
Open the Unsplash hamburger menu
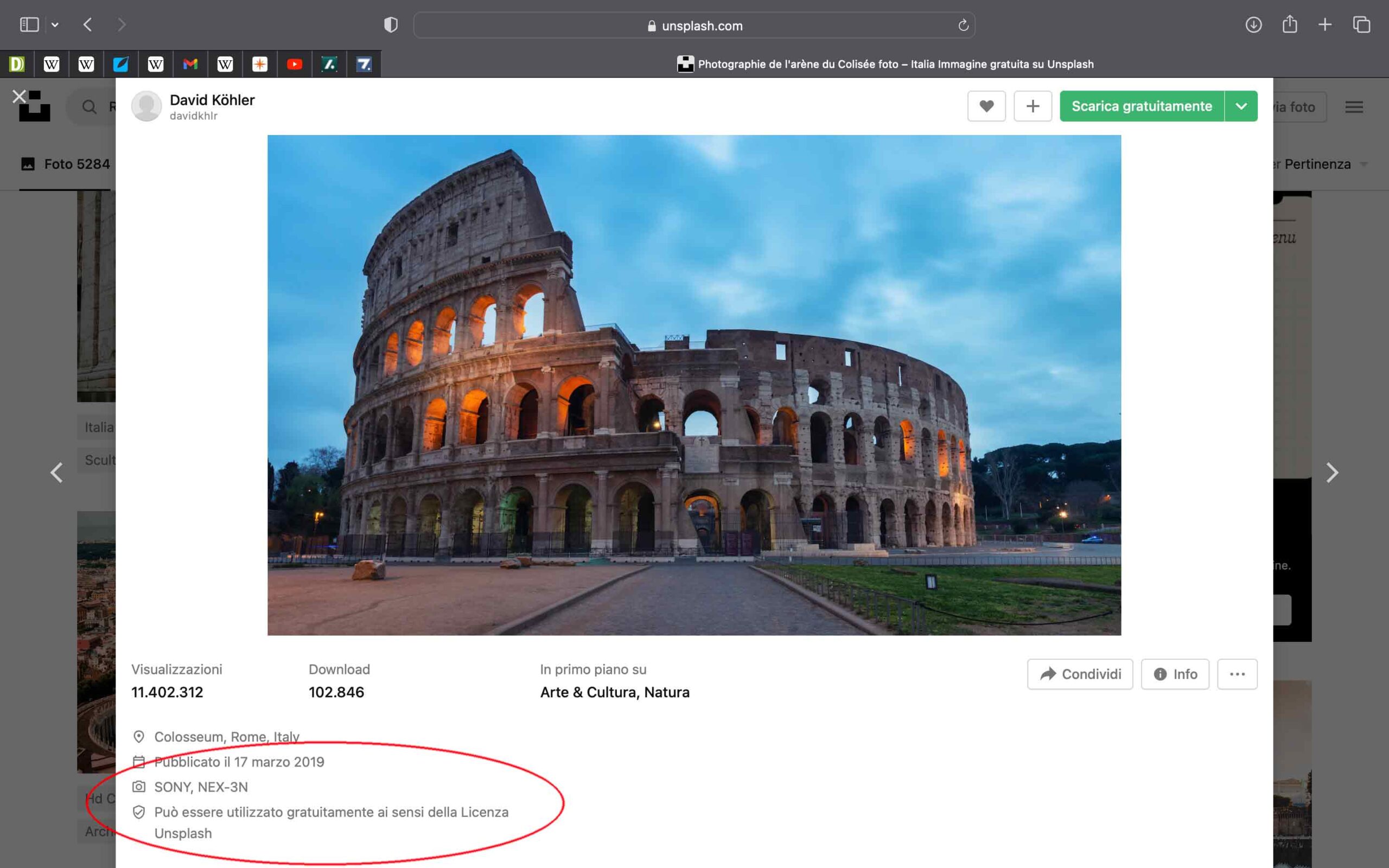click(1355, 106)
